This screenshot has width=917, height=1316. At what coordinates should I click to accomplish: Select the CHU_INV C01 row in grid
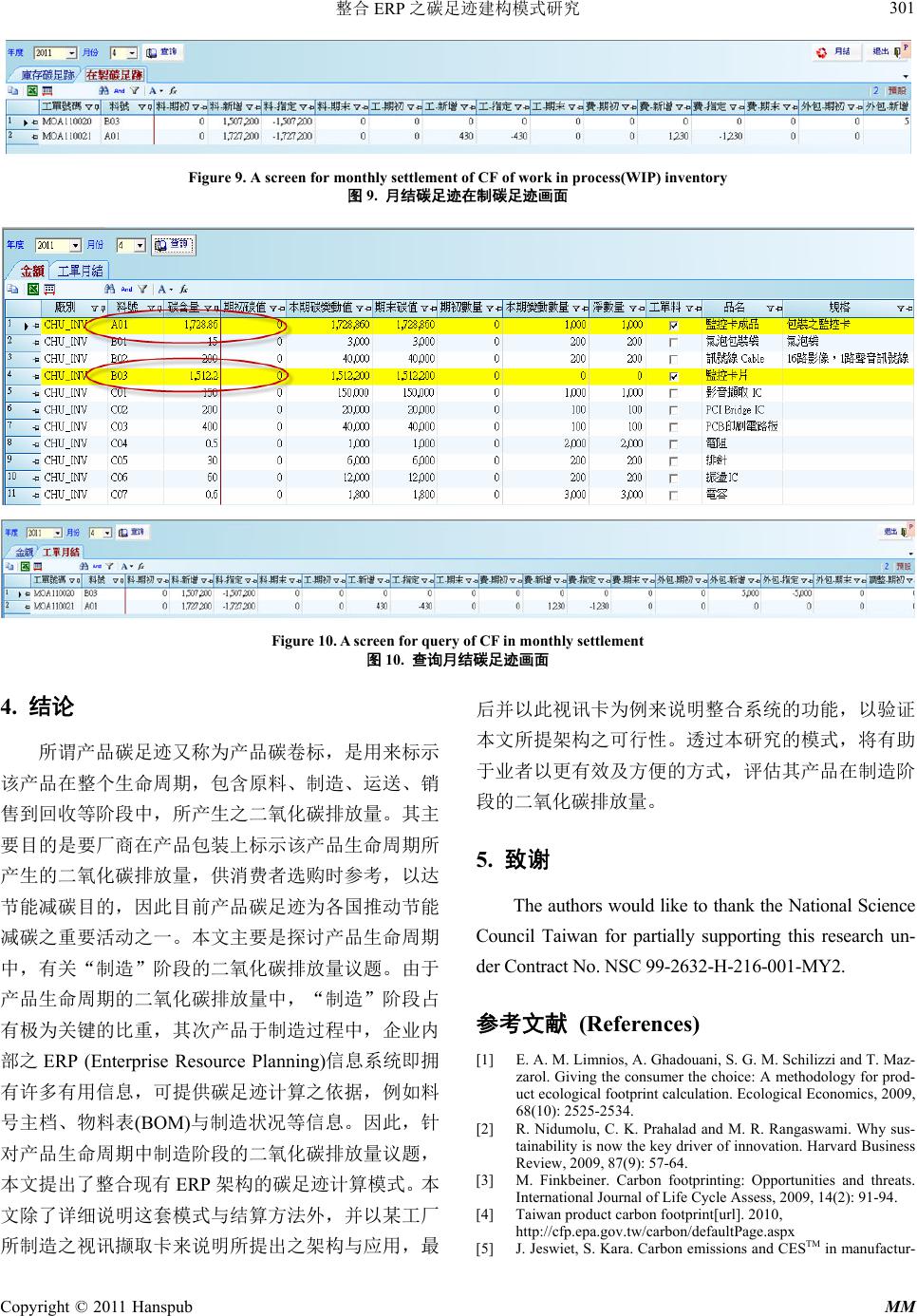65,393
